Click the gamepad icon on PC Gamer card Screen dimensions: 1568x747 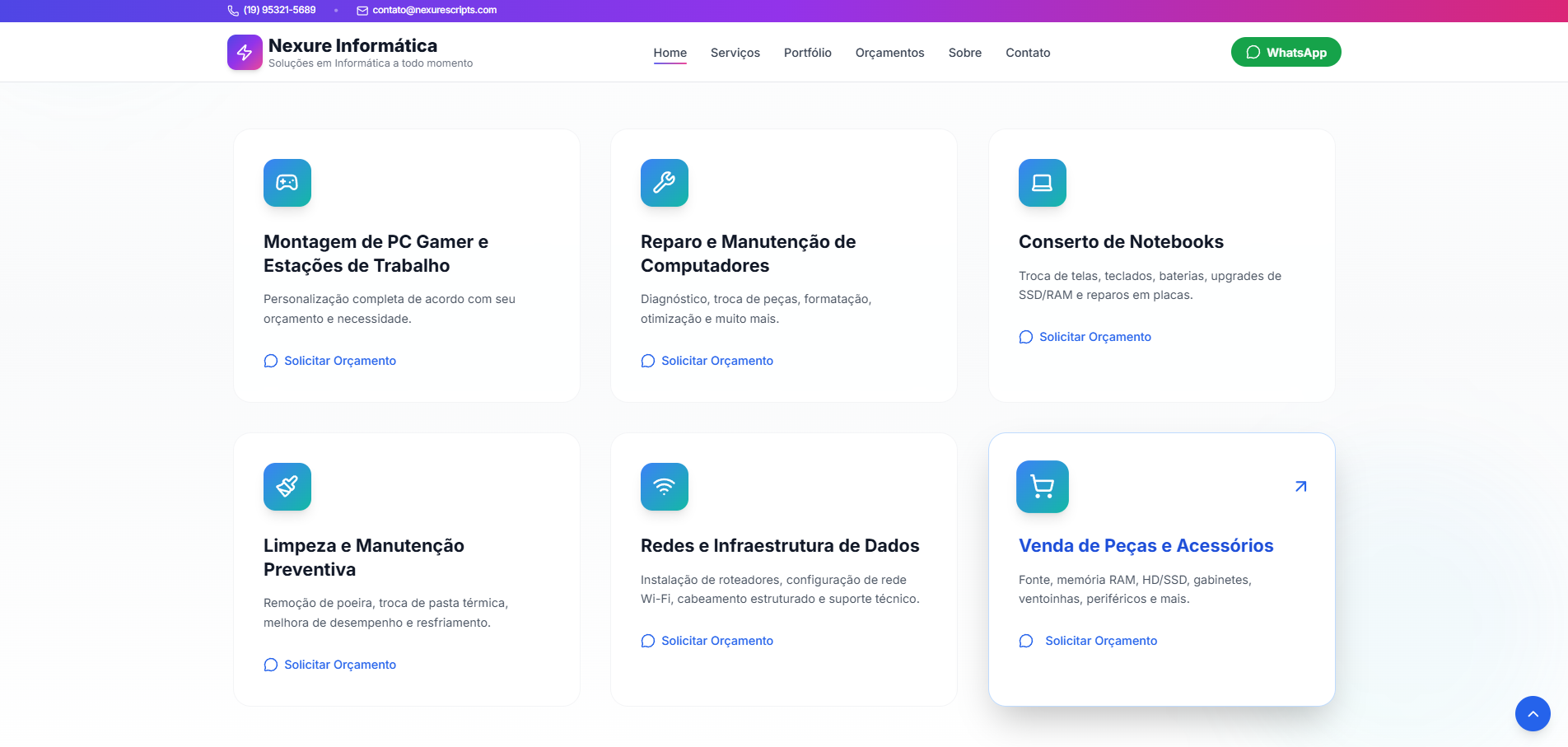point(287,183)
